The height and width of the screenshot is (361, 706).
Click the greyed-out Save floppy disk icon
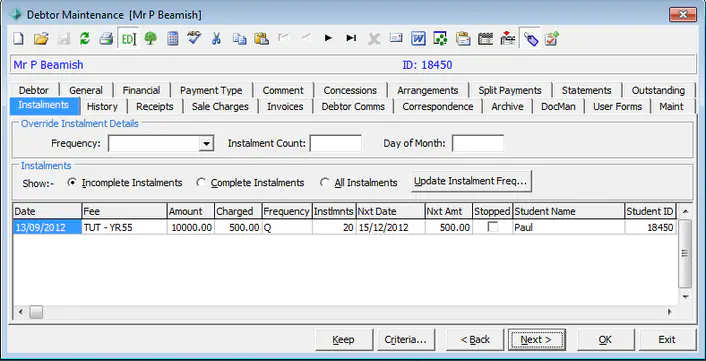(63, 39)
